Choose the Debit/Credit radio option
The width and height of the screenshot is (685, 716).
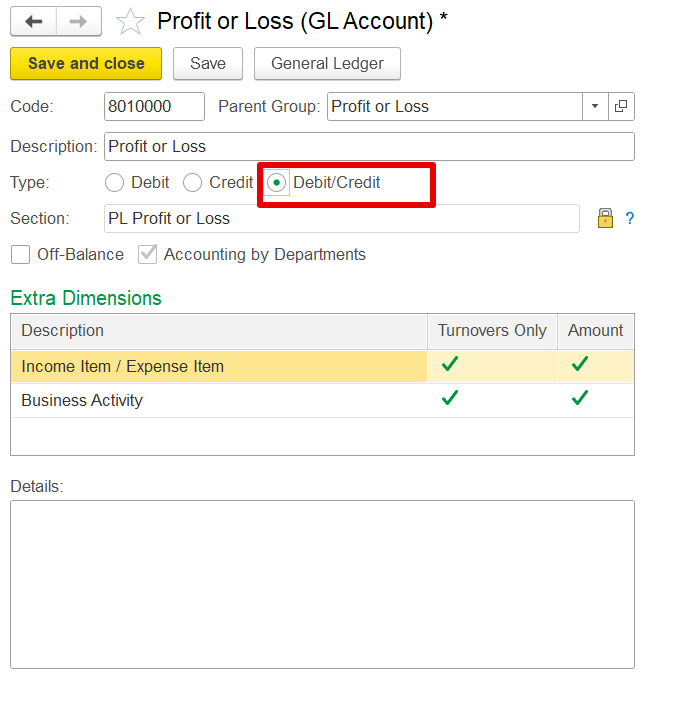276,183
